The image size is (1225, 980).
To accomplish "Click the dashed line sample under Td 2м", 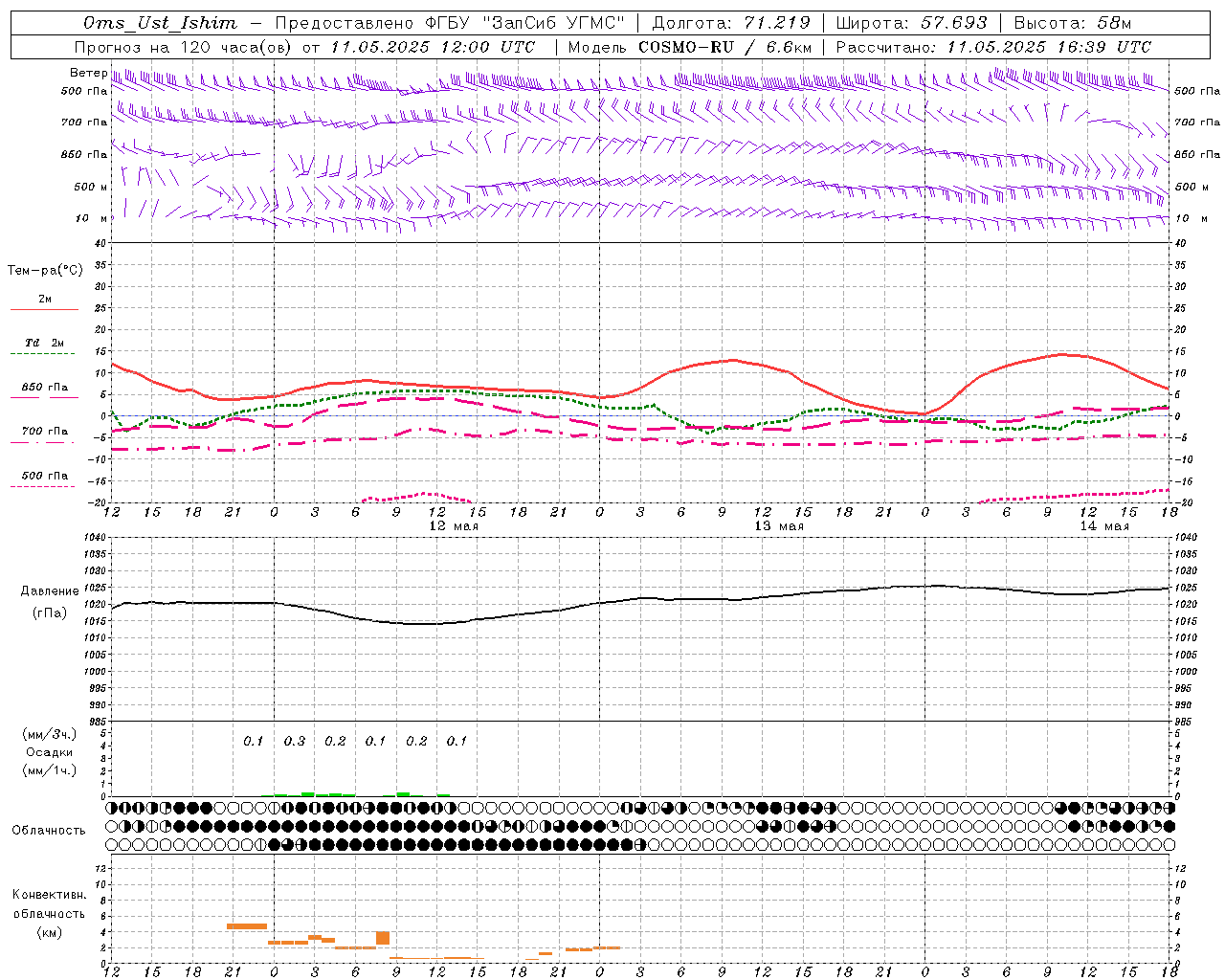I will coord(44,354).
